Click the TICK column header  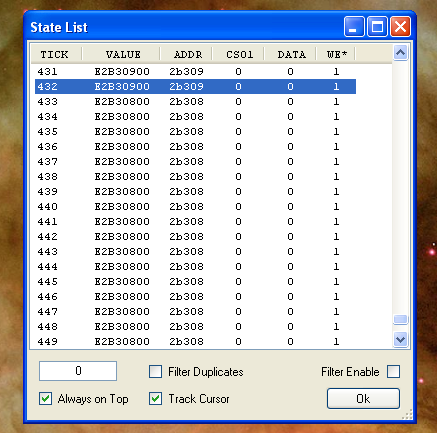coord(56,54)
